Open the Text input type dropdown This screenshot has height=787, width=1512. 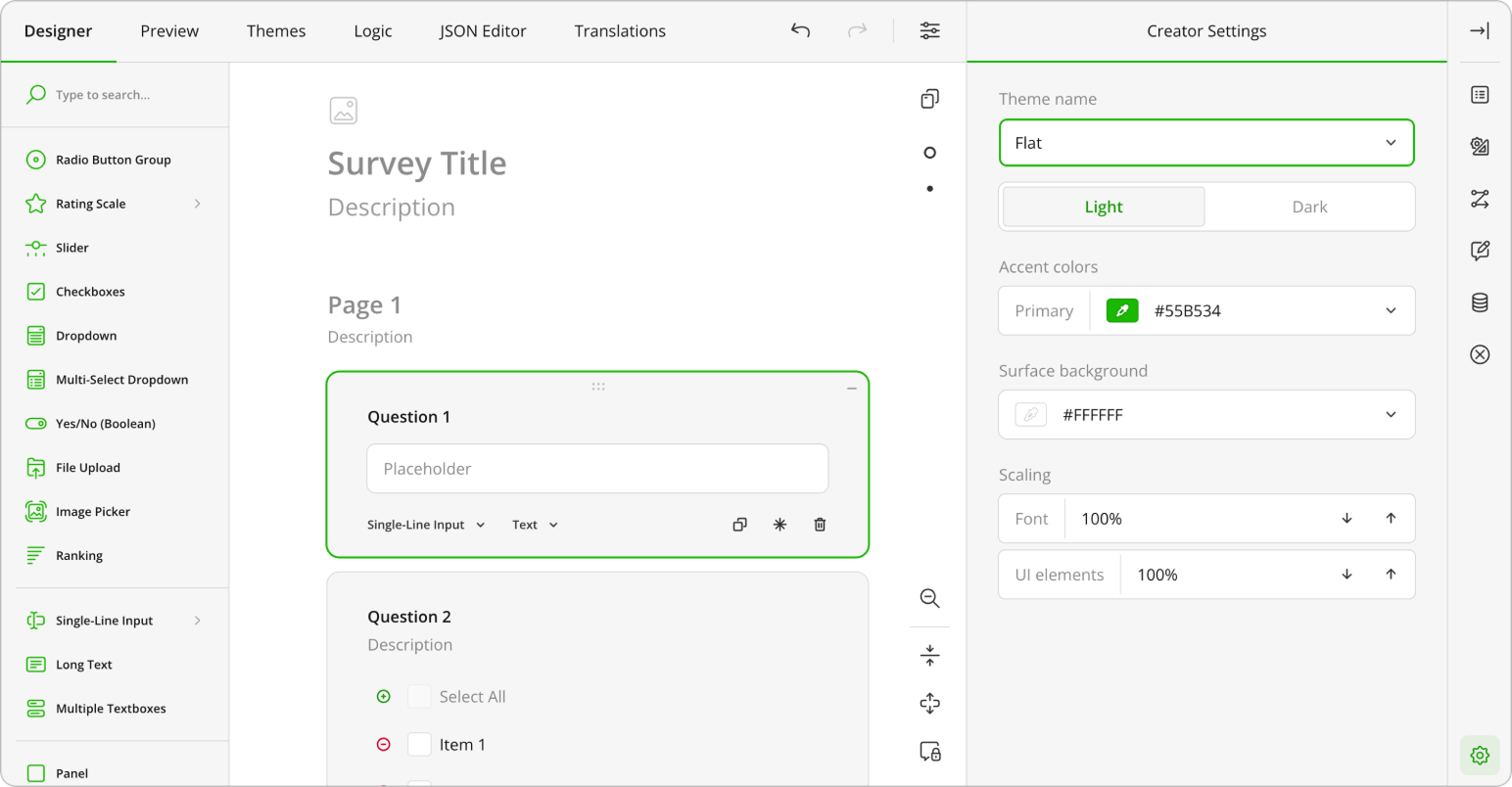tap(535, 525)
